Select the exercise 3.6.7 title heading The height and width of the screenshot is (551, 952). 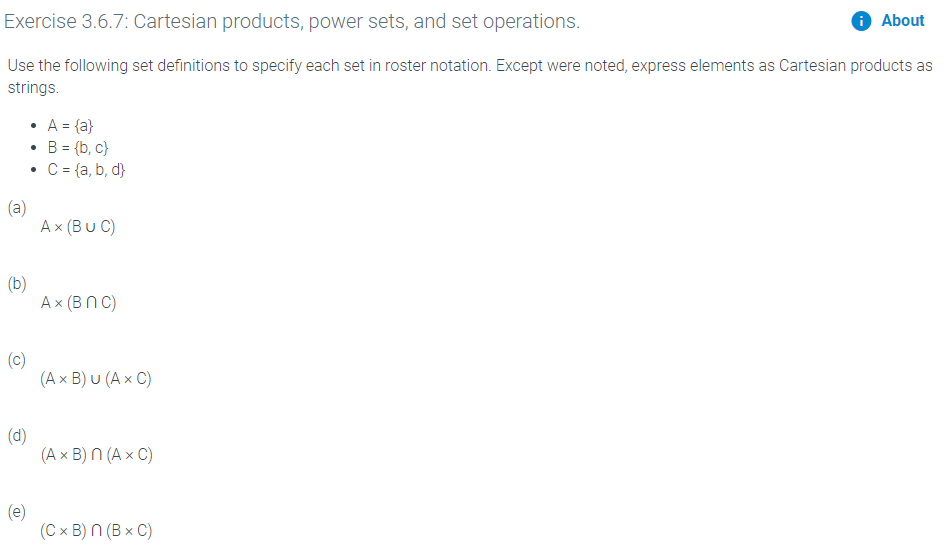[292, 21]
